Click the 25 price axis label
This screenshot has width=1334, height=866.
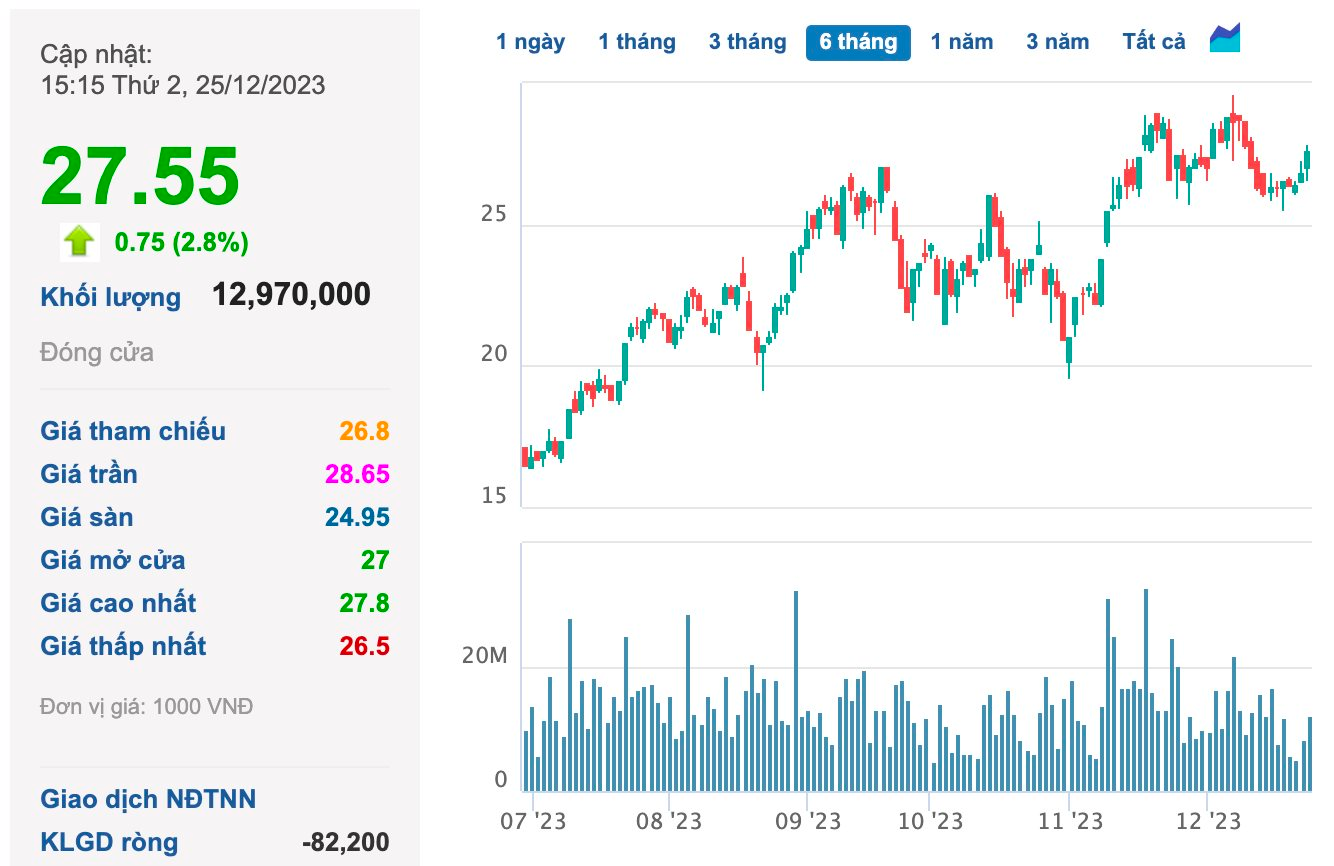pos(494,214)
